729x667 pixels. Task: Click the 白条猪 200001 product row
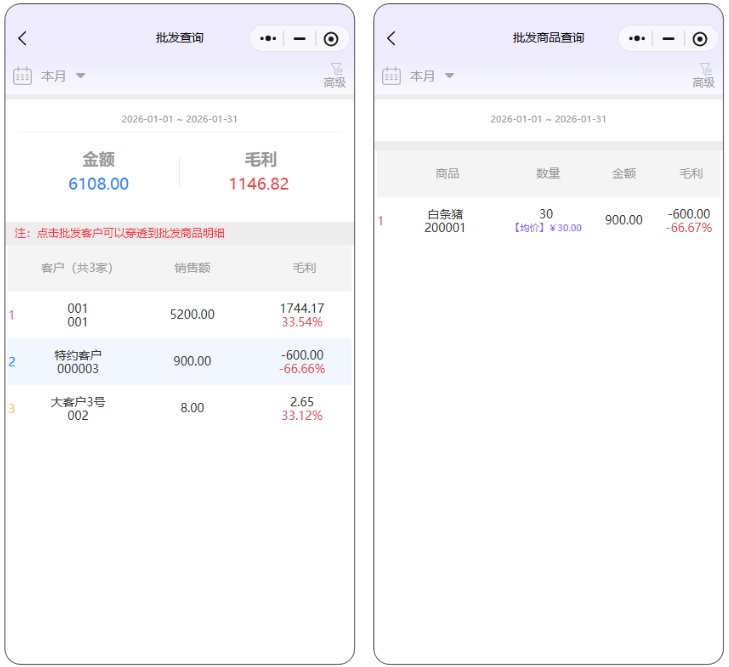pos(547,220)
